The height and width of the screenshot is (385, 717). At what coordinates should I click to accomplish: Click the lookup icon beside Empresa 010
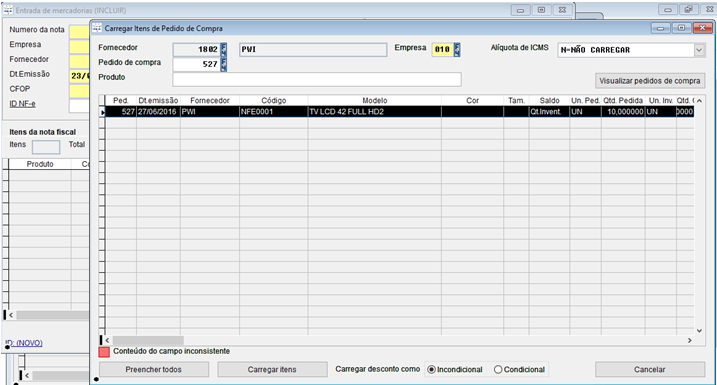[457, 49]
